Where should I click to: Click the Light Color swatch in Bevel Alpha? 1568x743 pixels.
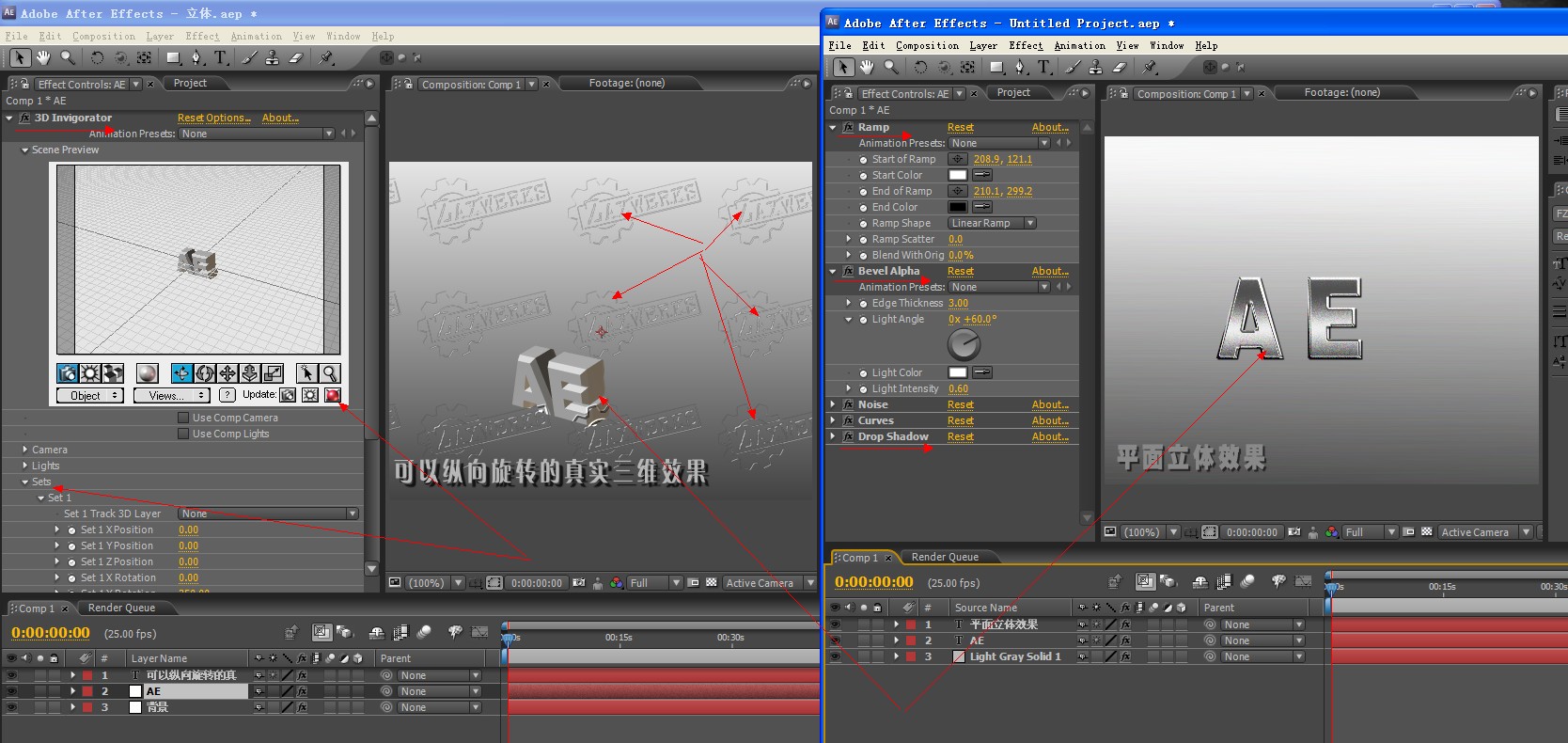tap(958, 372)
